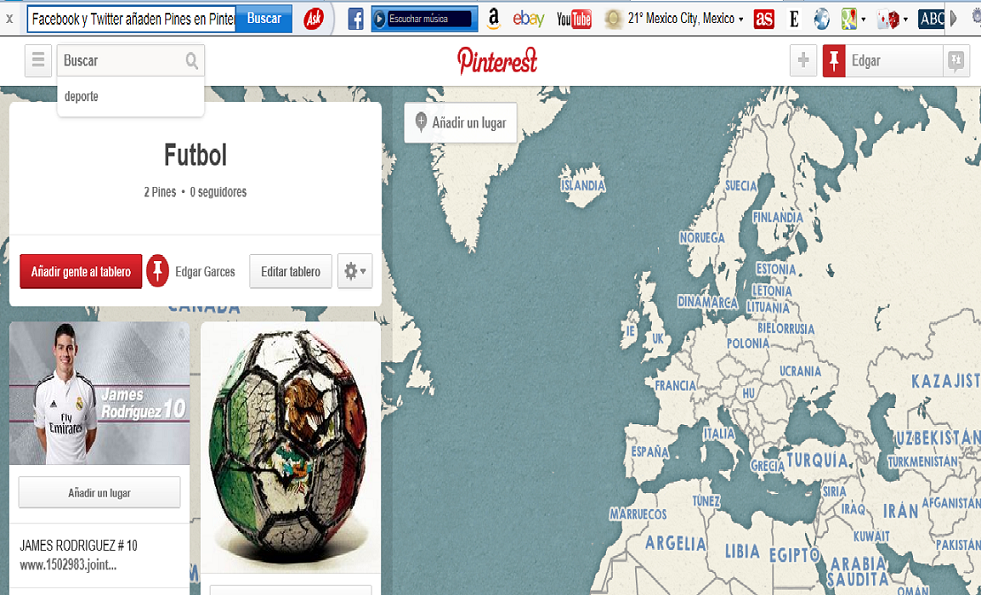
Task: Click the Ask toolbar icon
Action: coord(313,19)
